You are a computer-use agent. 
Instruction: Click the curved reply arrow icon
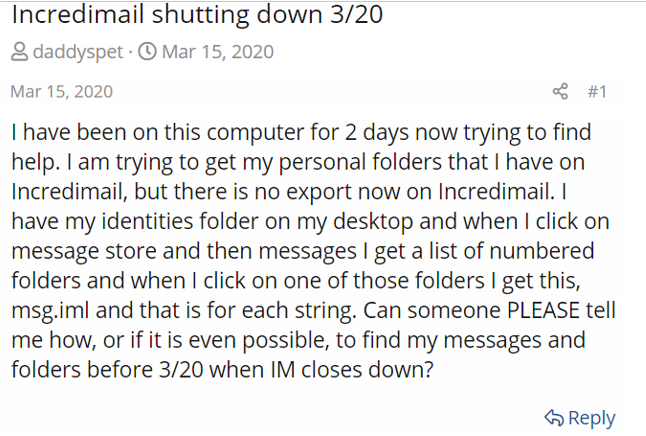554,418
